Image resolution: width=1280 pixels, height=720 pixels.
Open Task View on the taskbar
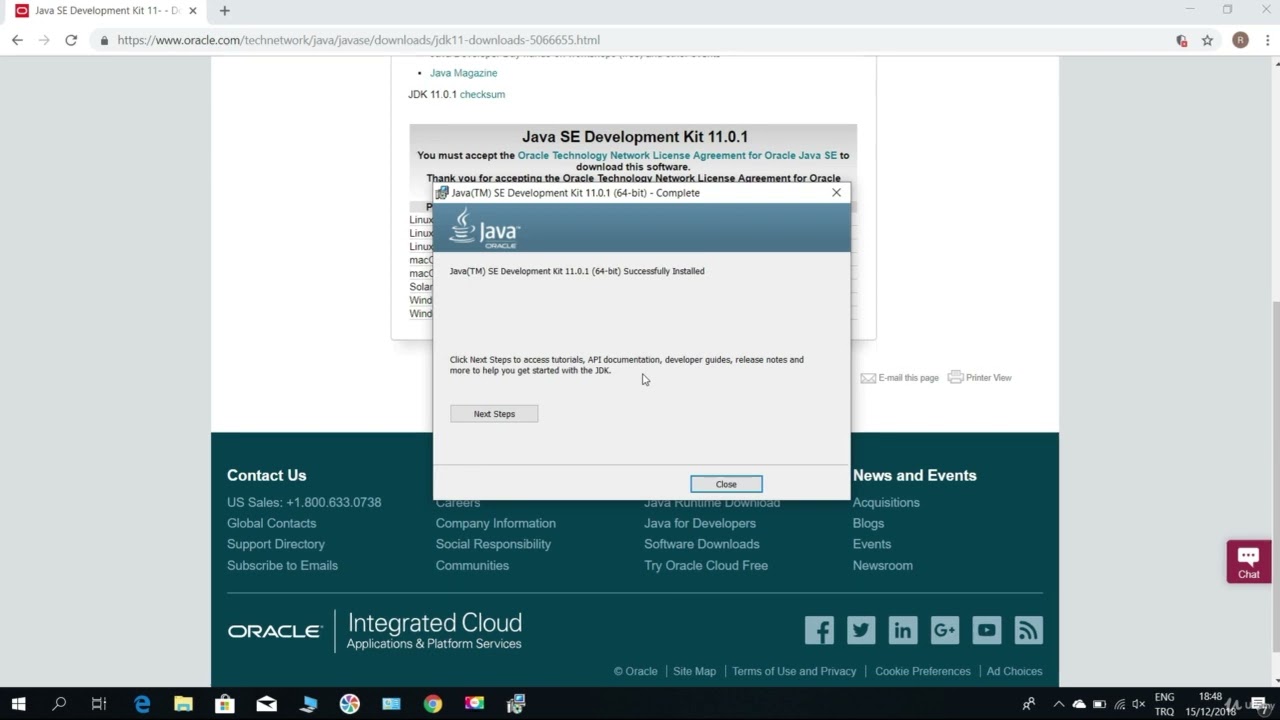[99, 704]
